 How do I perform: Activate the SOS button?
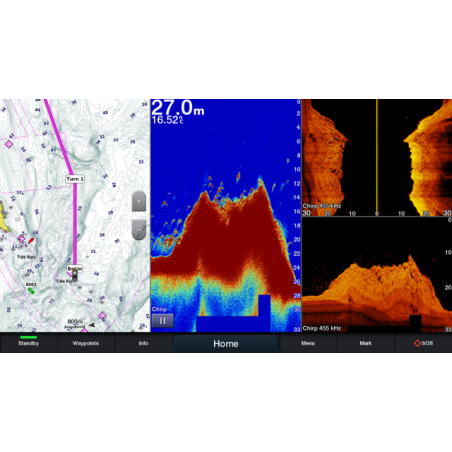coord(423,343)
